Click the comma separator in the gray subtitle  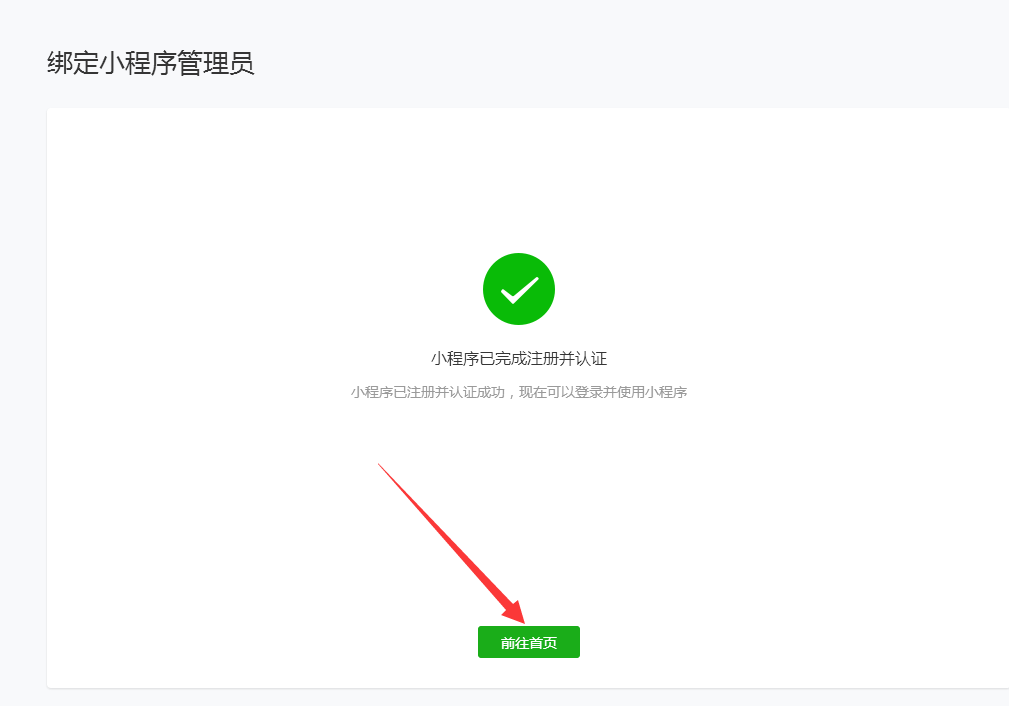pyautogui.click(x=511, y=395)
